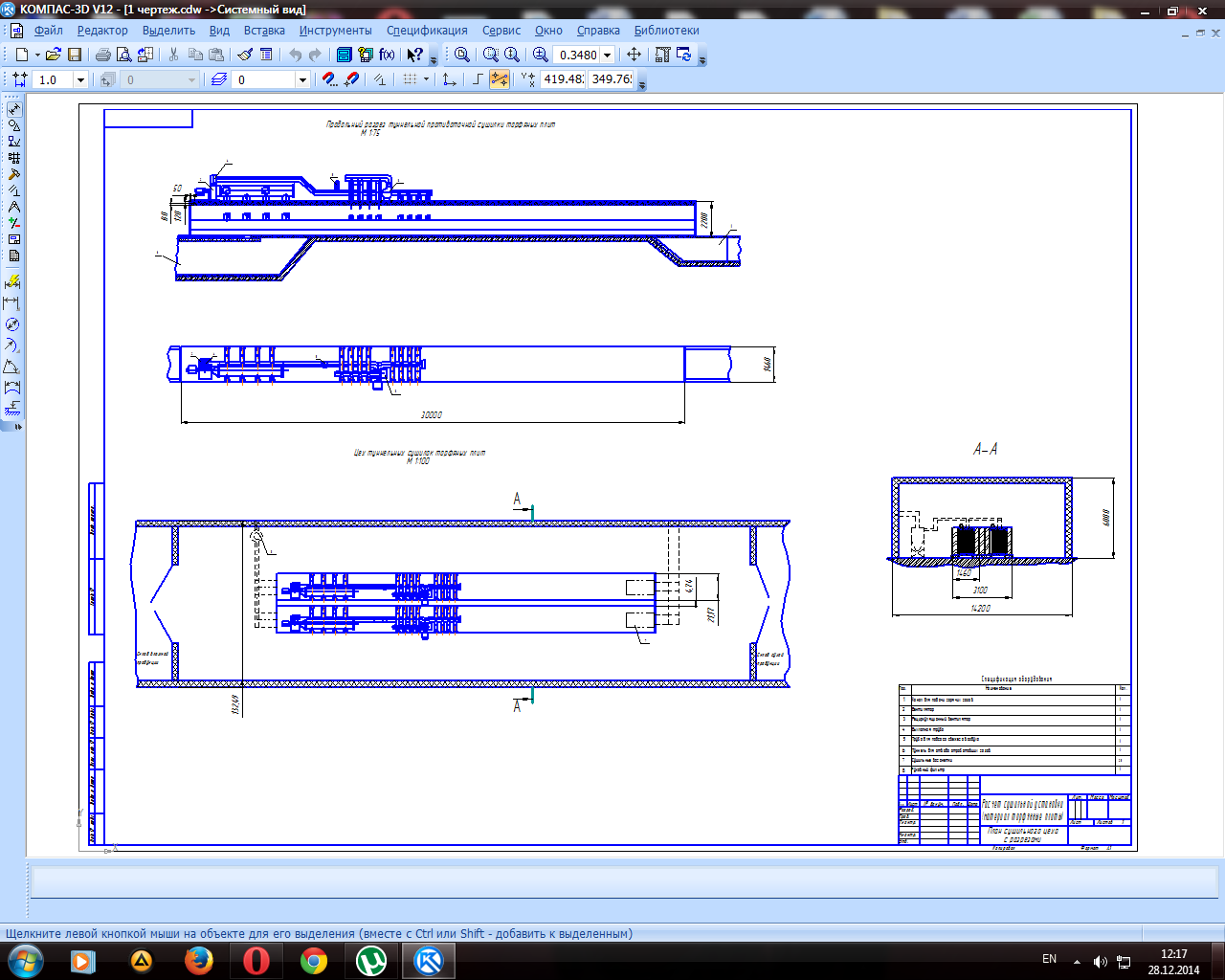Click the X coordinate field 419.48
The image size is (1225, 980).
click(563, 79)
